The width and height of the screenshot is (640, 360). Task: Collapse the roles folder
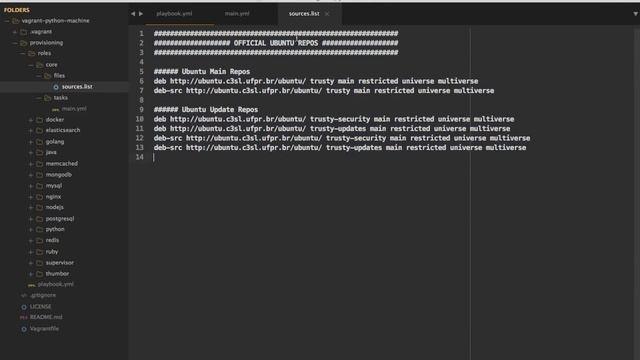coord(23,53)
